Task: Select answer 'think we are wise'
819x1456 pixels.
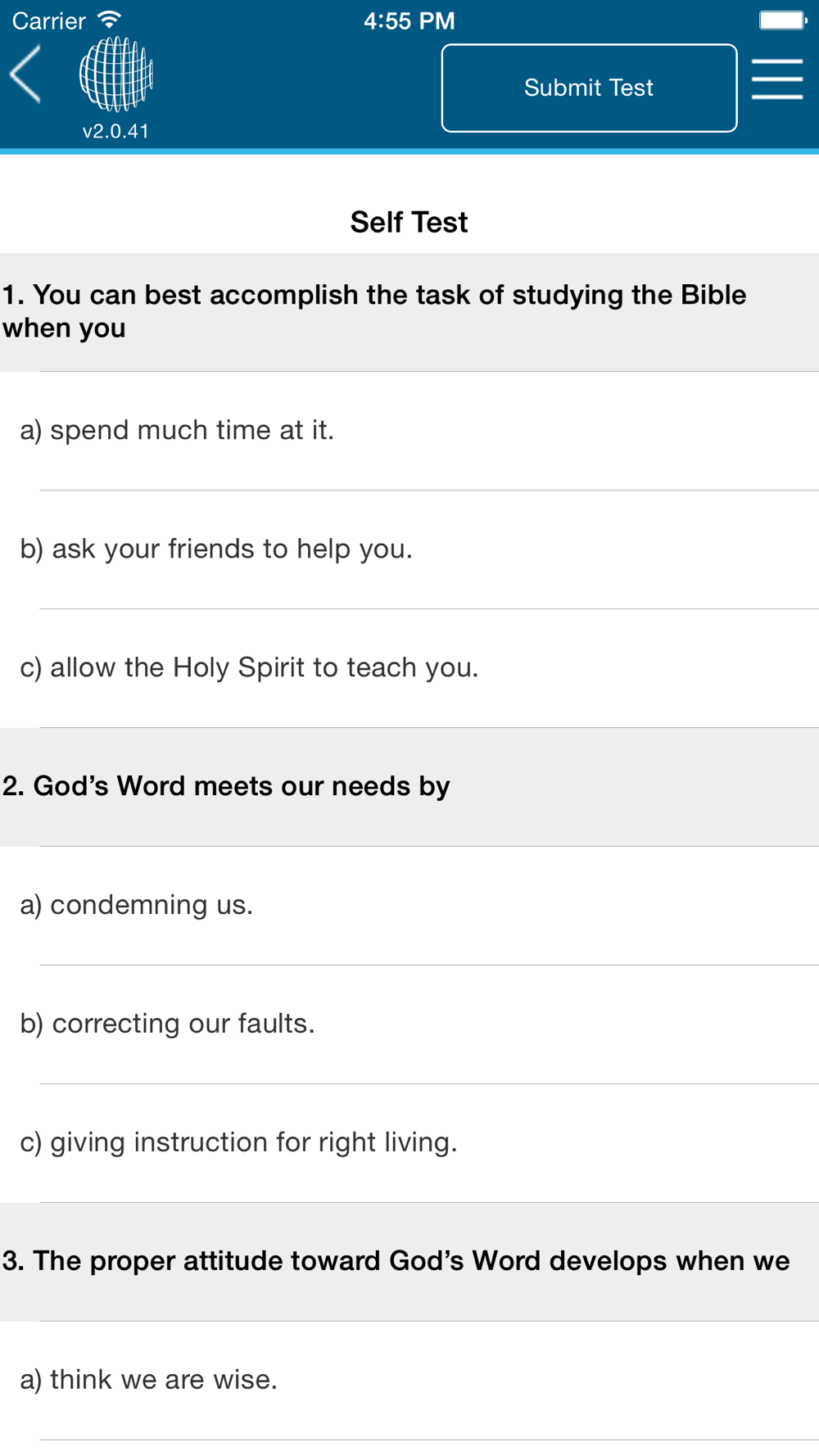Action: point(409,1381)
